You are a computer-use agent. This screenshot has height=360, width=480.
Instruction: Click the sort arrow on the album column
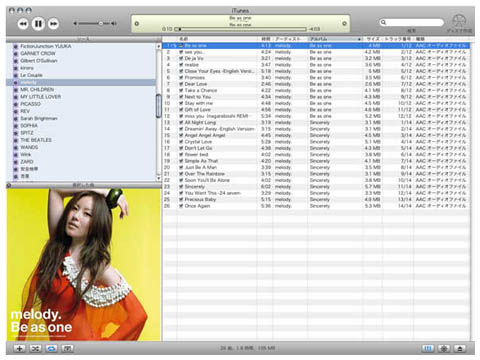[359, 39]
